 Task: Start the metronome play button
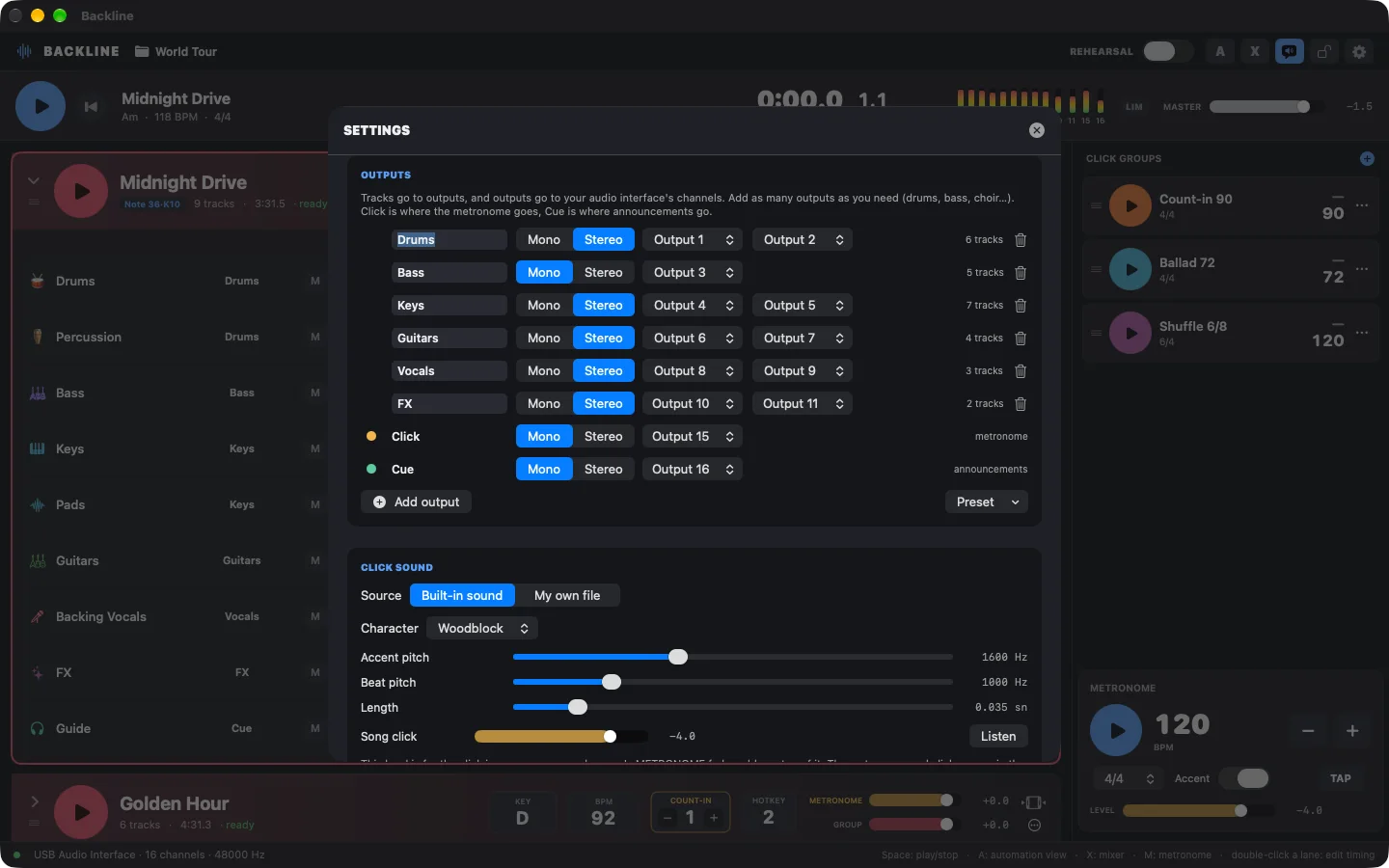(1116, 731)
